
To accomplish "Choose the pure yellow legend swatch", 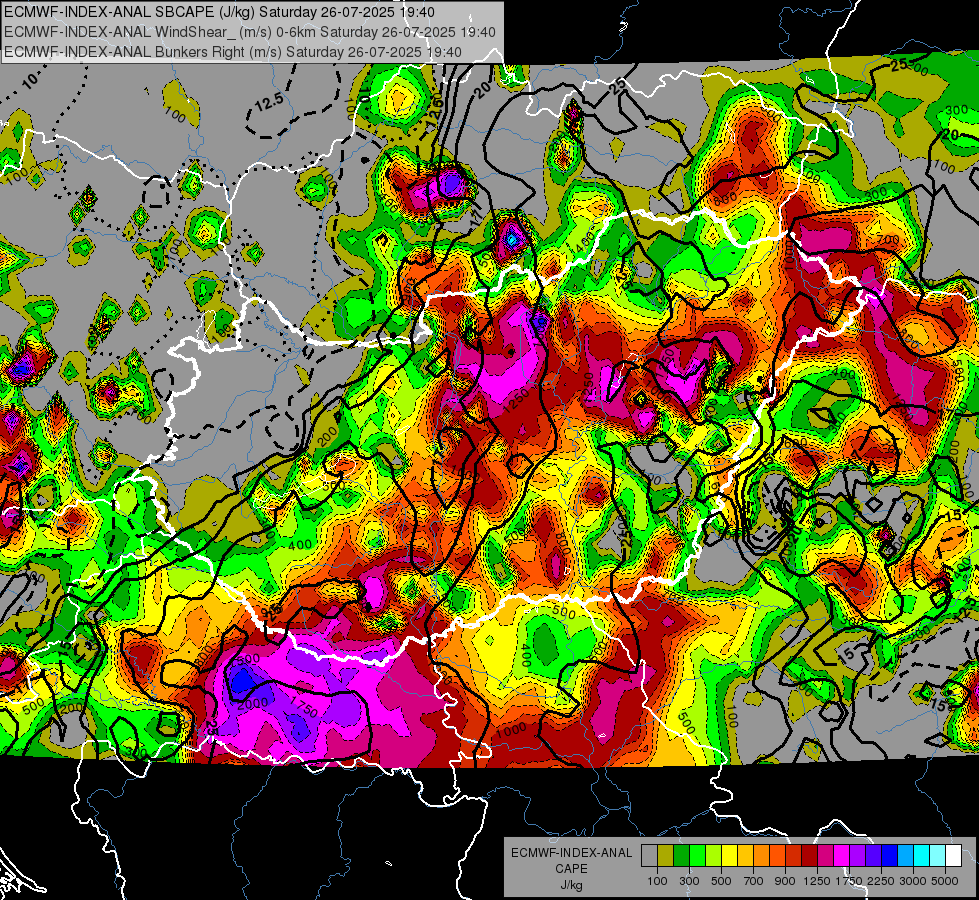I will [730, 855].
